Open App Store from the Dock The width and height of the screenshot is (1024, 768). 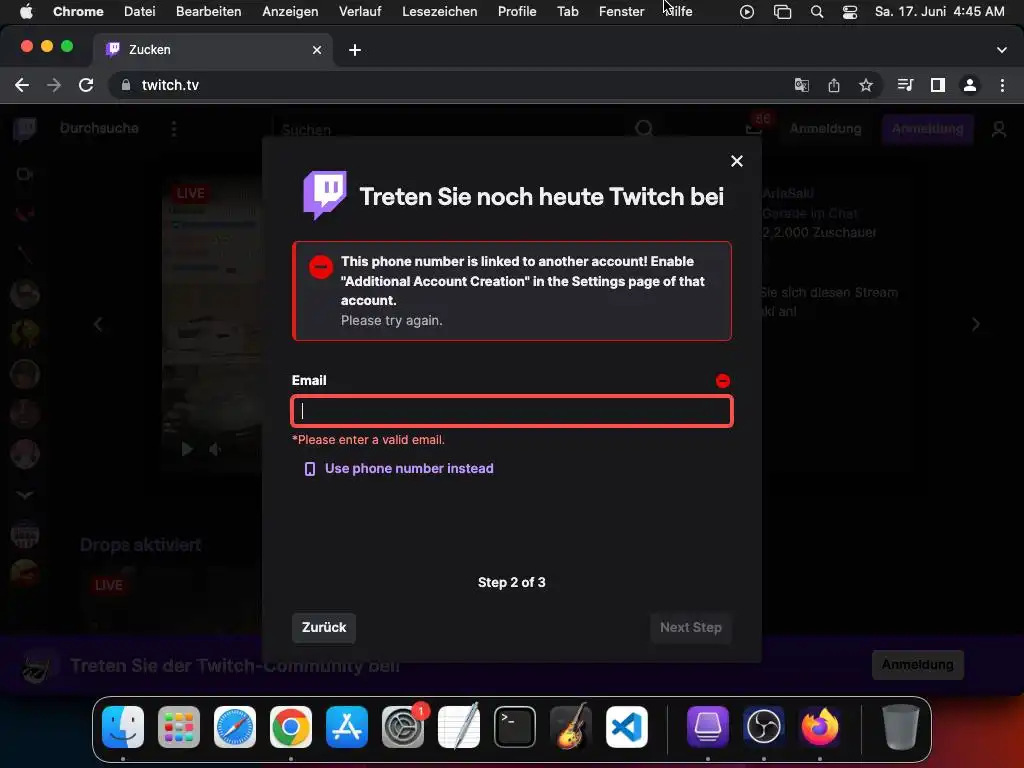347,727
